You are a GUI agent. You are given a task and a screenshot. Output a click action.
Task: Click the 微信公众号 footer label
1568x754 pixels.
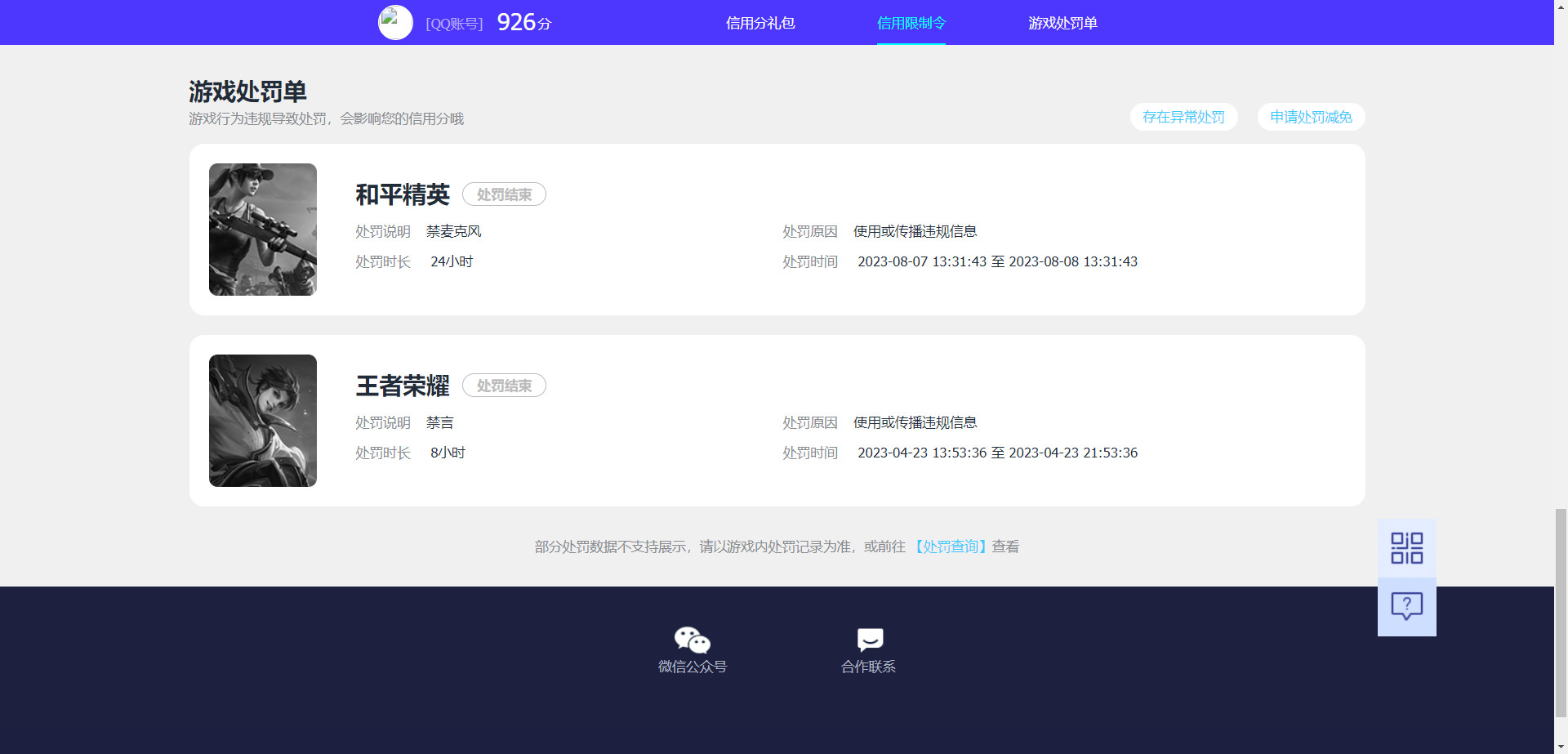(693, 667)
